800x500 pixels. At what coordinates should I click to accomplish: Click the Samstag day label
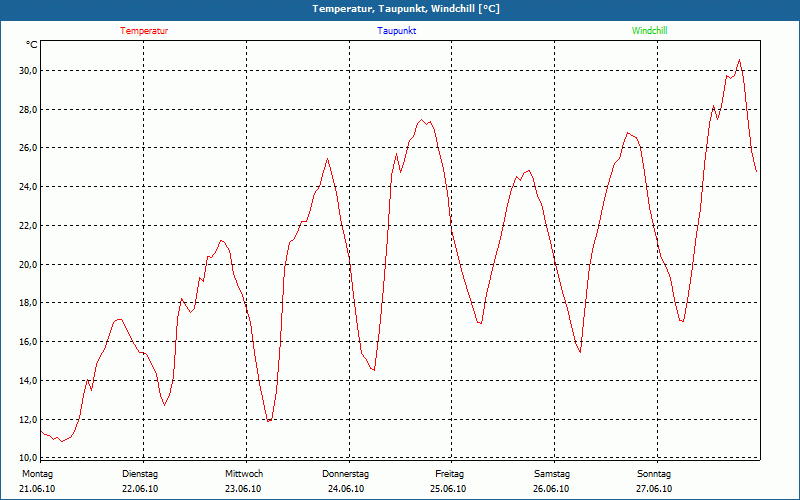[552, 474]
